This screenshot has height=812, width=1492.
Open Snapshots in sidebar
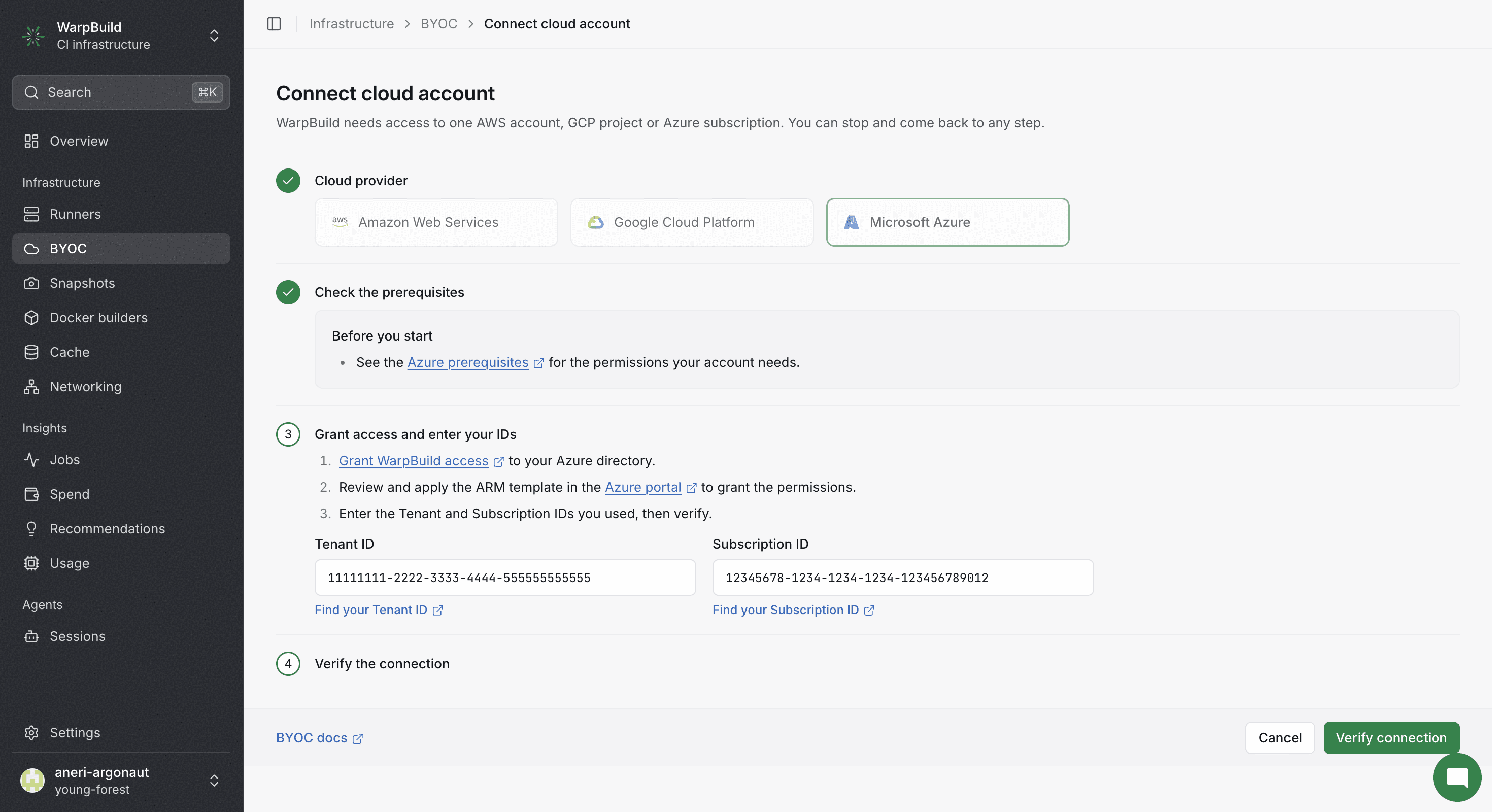point(121,283)
